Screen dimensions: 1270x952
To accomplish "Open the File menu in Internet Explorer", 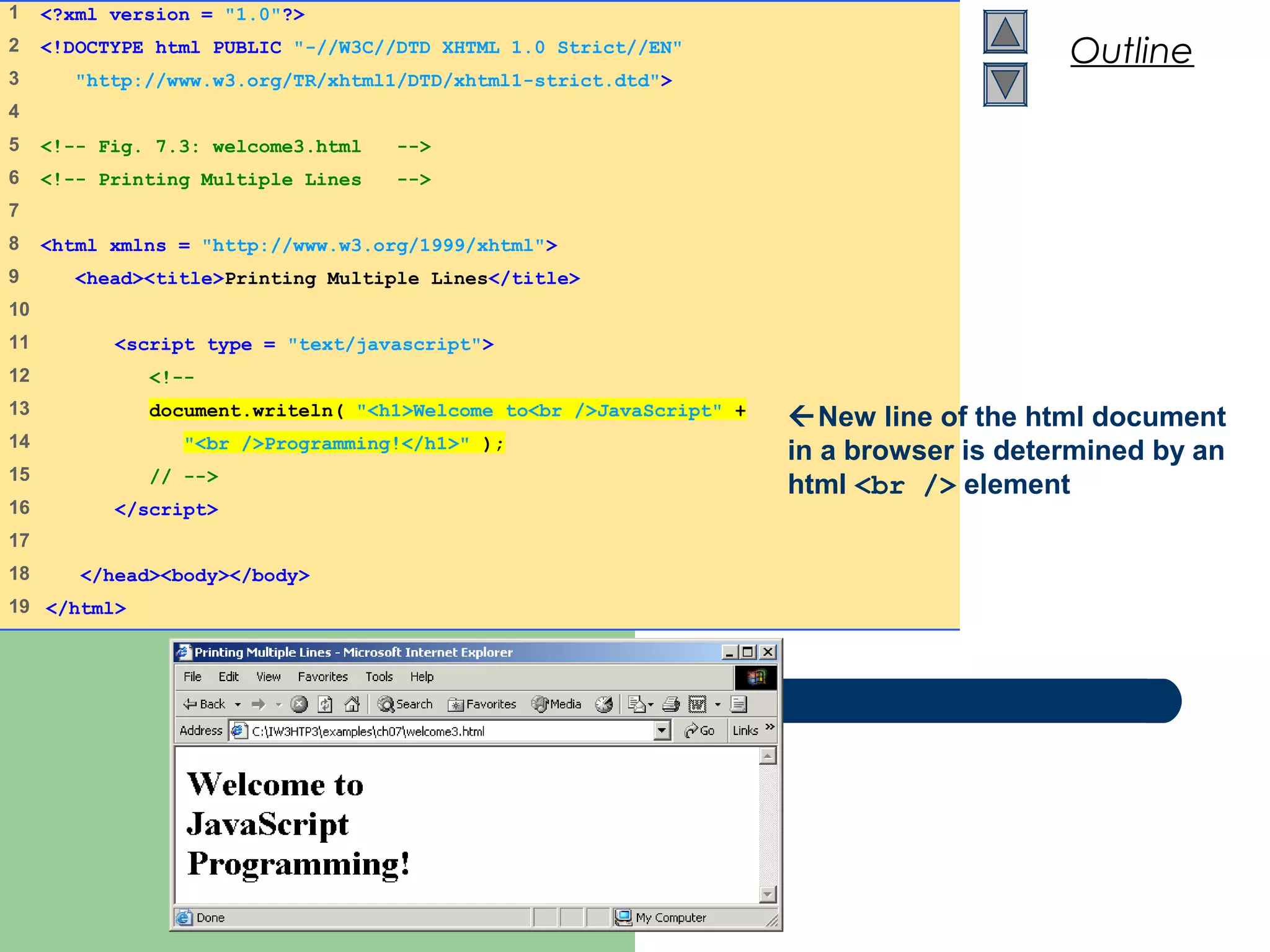I will [192, 677].
